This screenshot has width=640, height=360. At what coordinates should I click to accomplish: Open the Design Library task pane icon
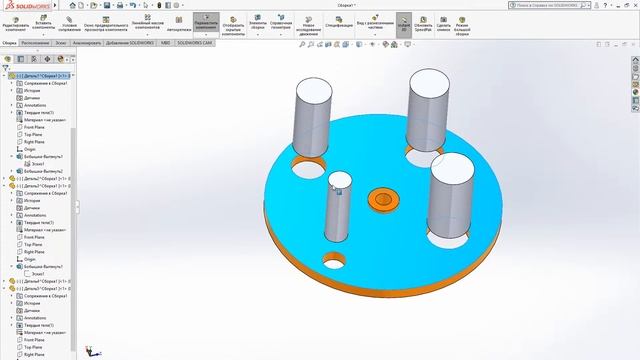pyautogui.click(x=636, y=76)
